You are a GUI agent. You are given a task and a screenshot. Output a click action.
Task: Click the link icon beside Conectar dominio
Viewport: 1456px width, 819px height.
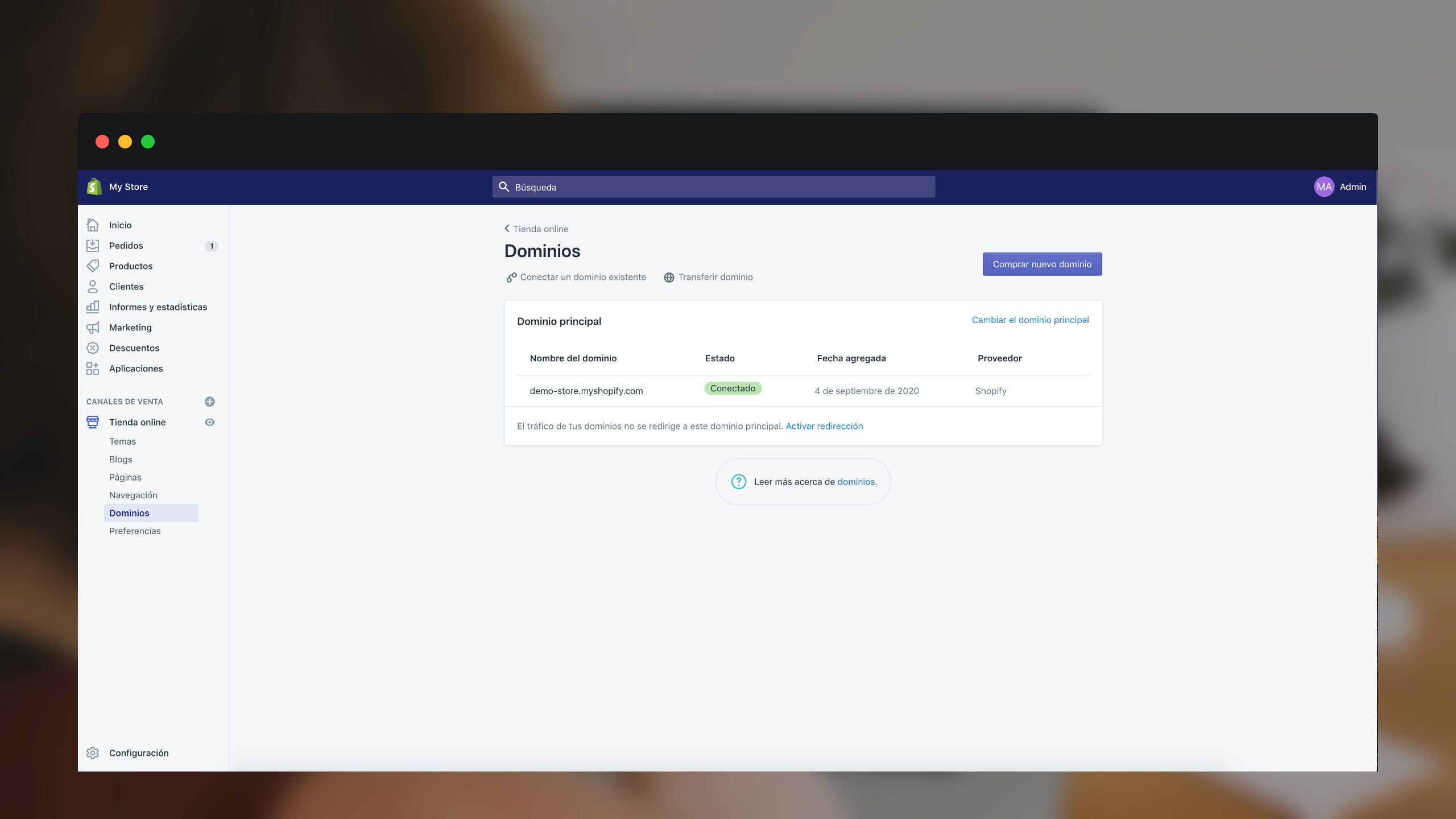[511, 278]
